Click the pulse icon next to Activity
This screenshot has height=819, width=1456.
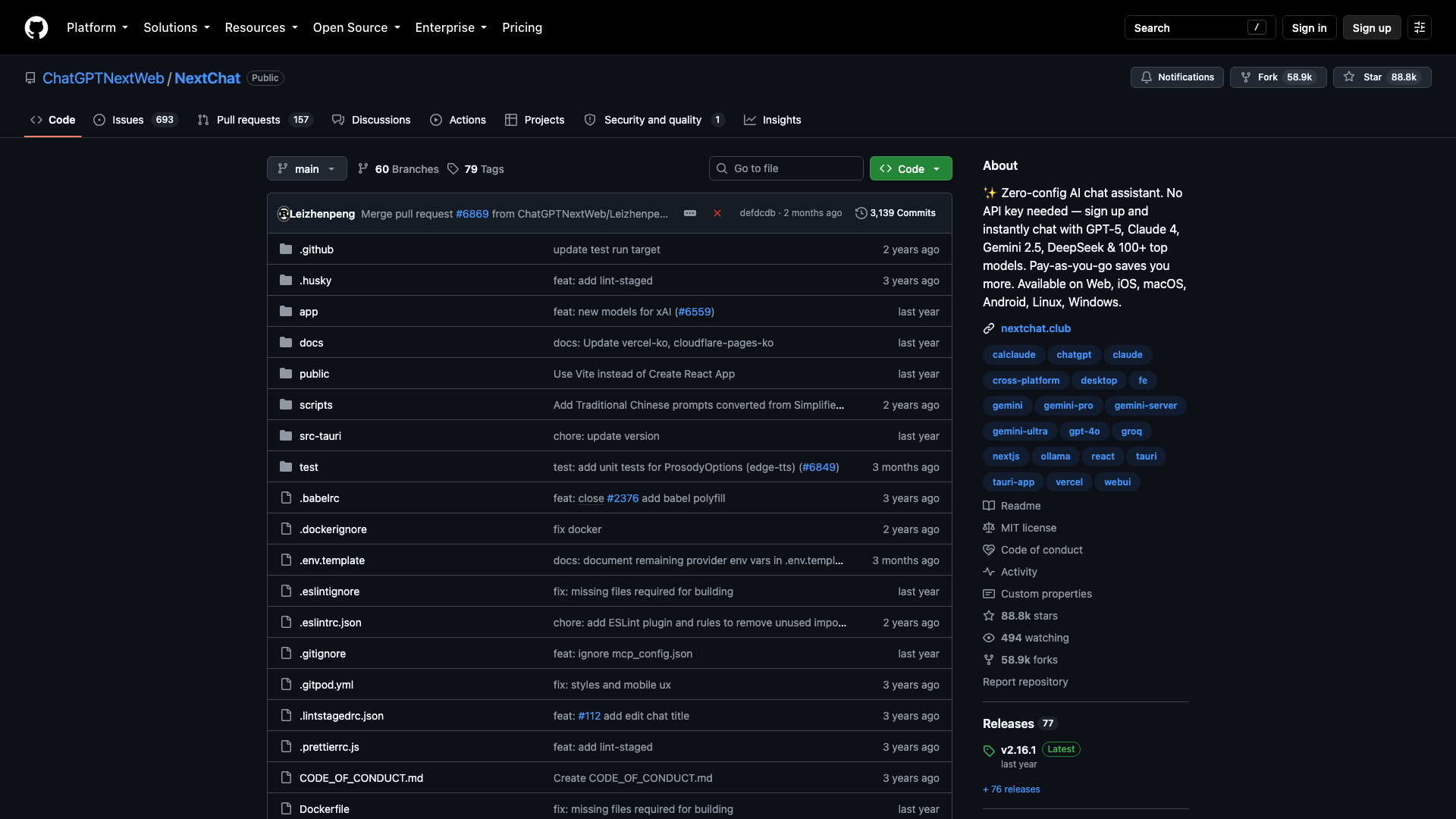tap(989, 572)
